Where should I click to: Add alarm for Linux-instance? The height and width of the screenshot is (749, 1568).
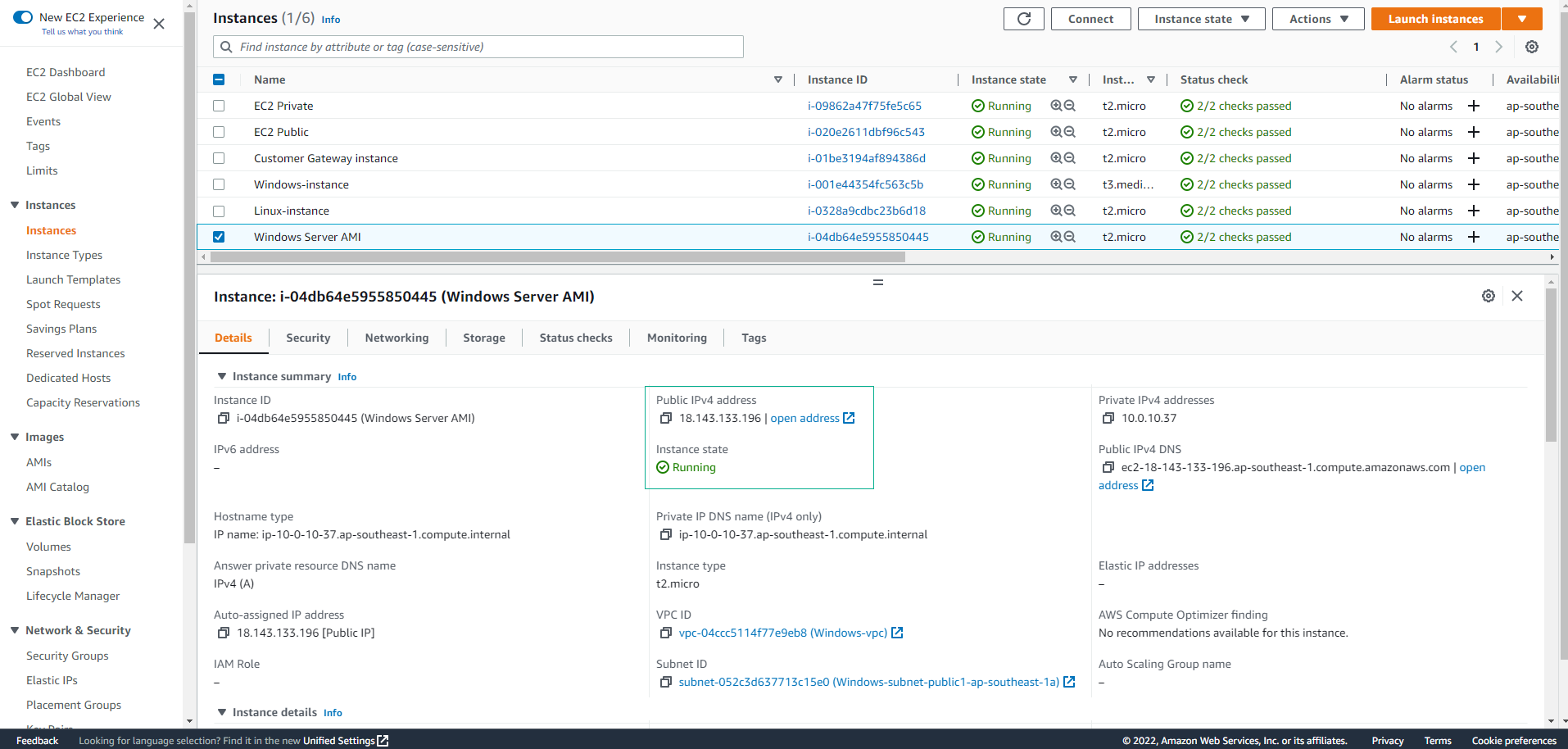point(1473,211)
